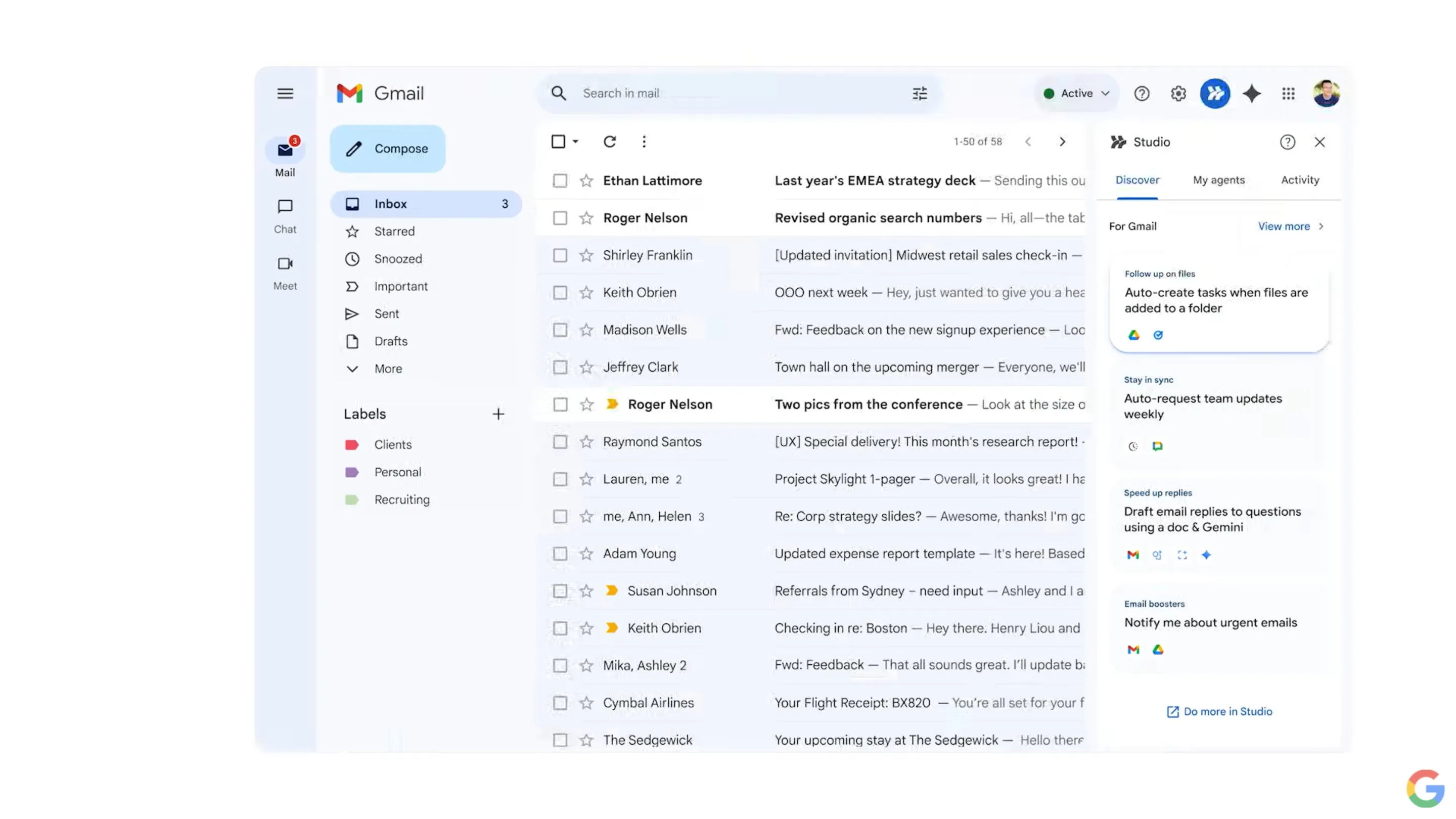This screenshot has width=1456, height=819.
Task: Select the Keith Obrien OOO email checkbox
Action: [x=560, y=293]
